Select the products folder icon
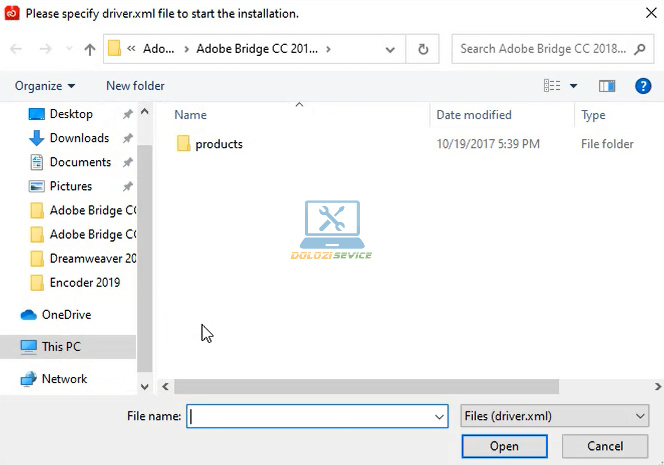This screenshot has height=465, width=664. click(x=183, y=144)
